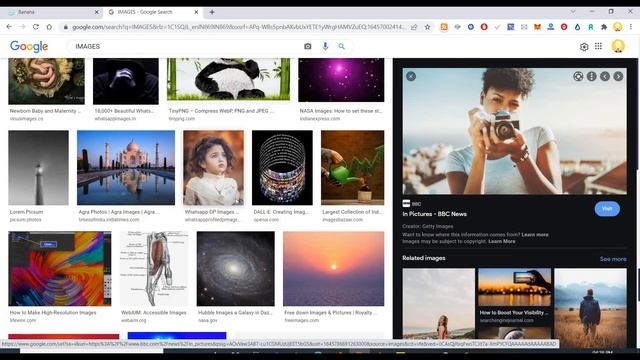Share this page from the address bar
640x360 pixels.
point(414,27)
